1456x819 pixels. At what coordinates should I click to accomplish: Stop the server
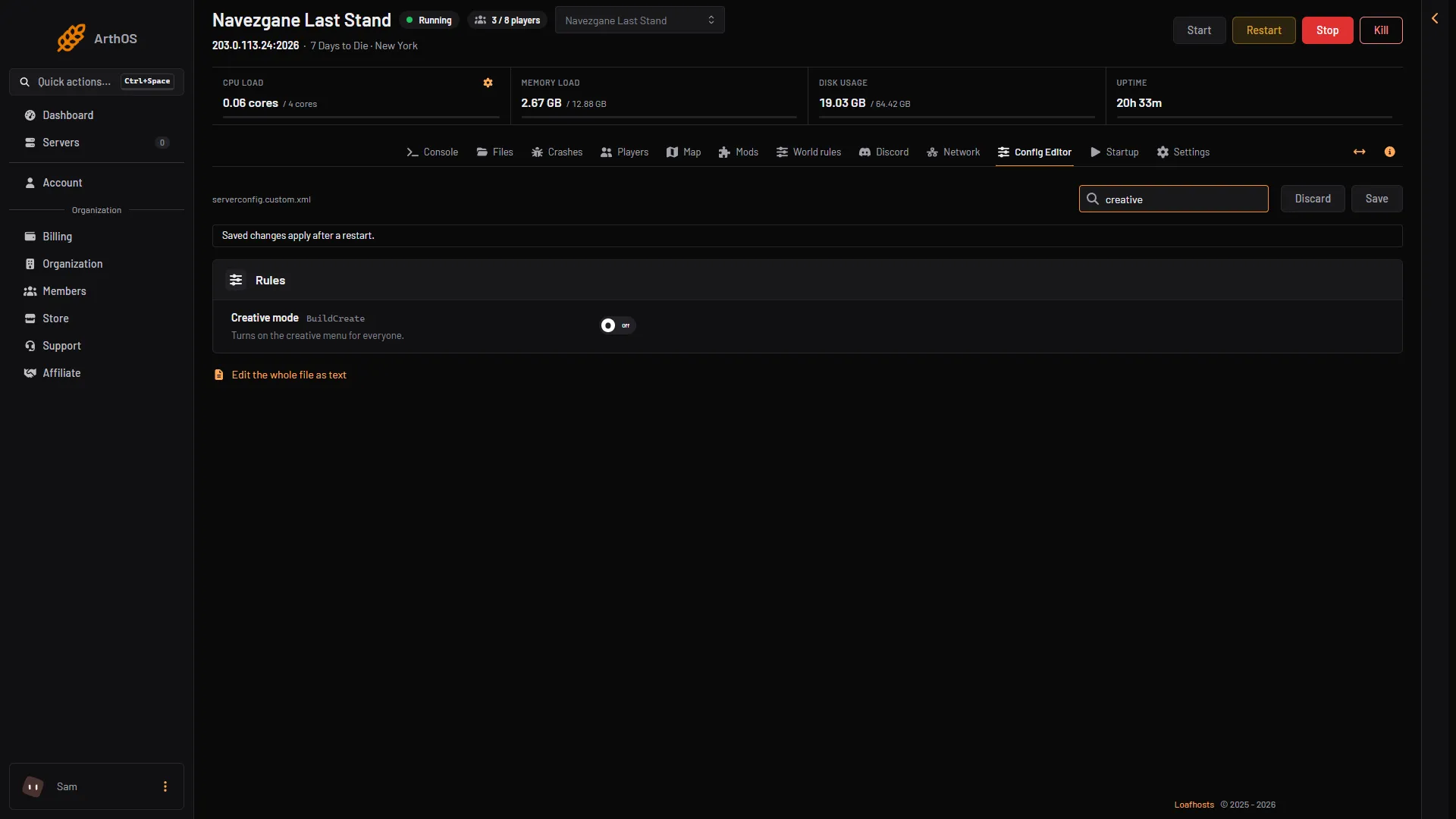pyautogui.click(x=1327, y=30)
